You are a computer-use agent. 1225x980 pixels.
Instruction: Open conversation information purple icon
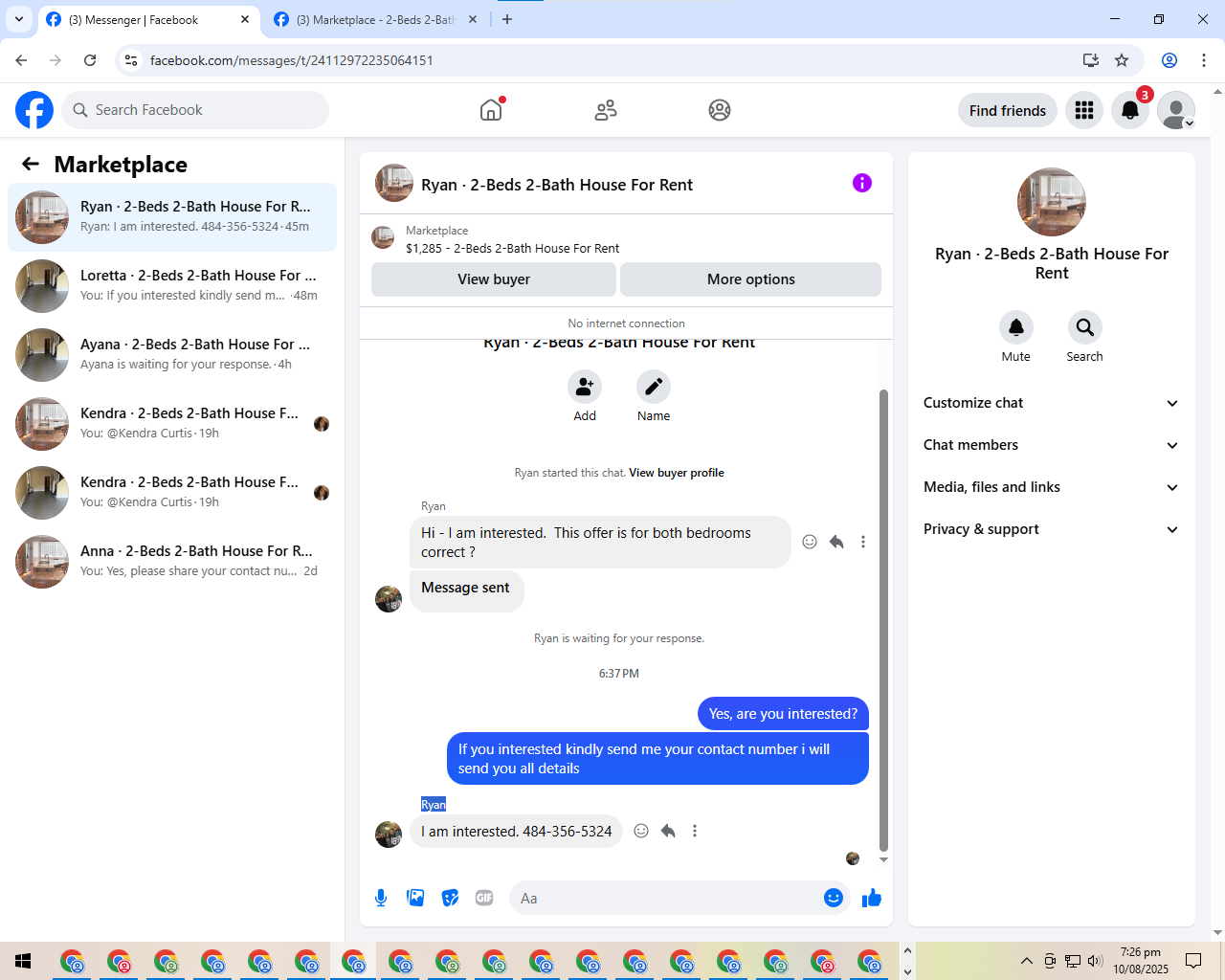(x=862, y=183)
